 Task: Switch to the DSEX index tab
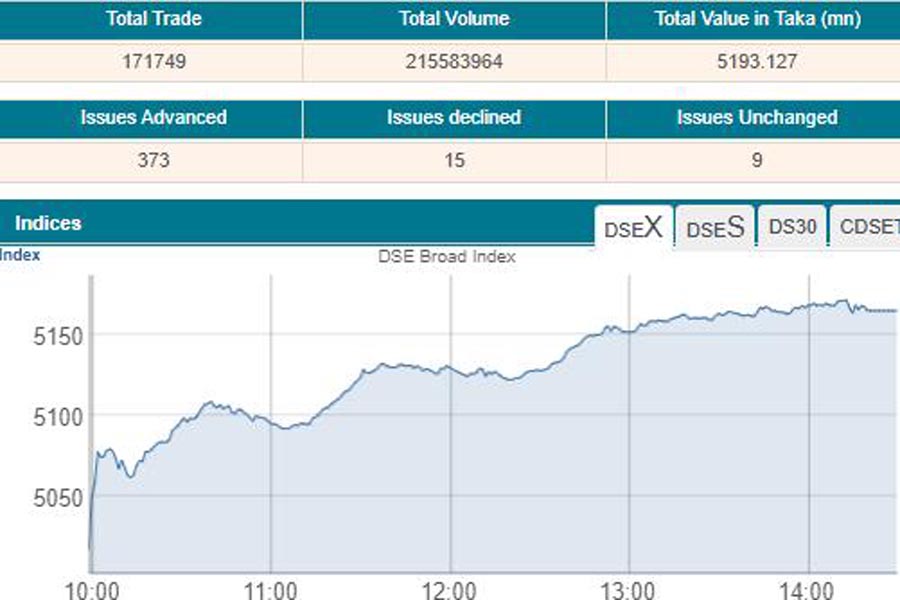coord(633,227)
